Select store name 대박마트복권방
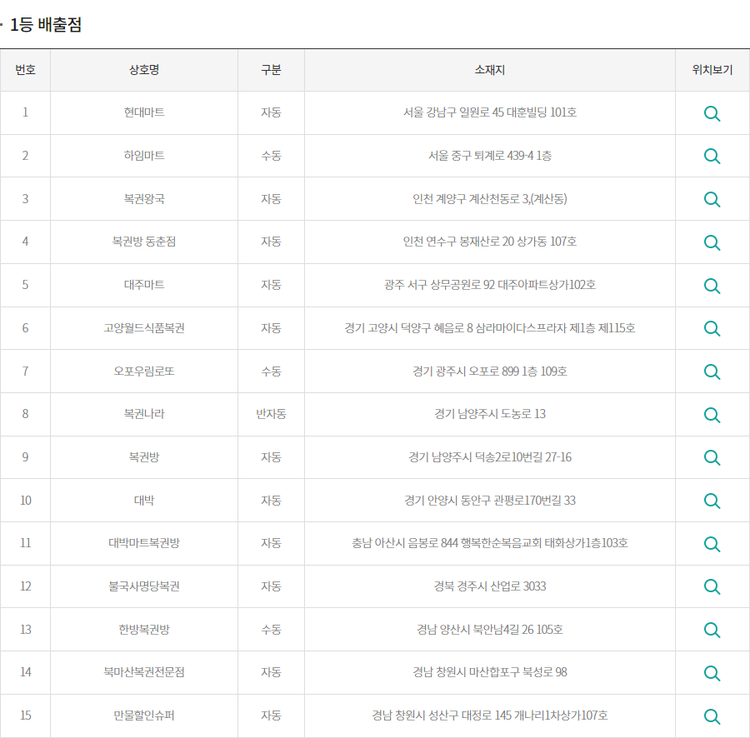Screen dimensions: 750x738 (x=144, y=543)
